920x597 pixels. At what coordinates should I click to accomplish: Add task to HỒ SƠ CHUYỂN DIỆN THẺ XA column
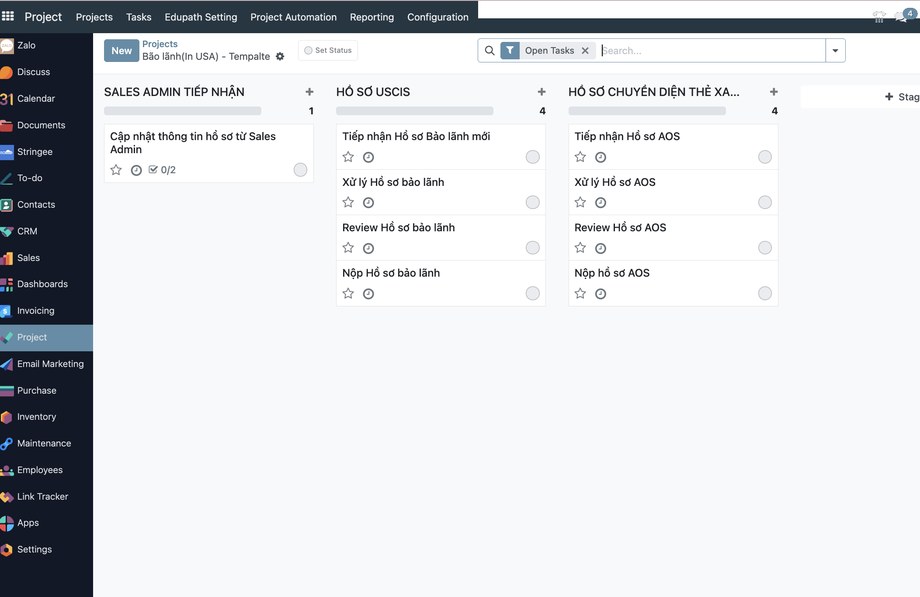point(774,92)
